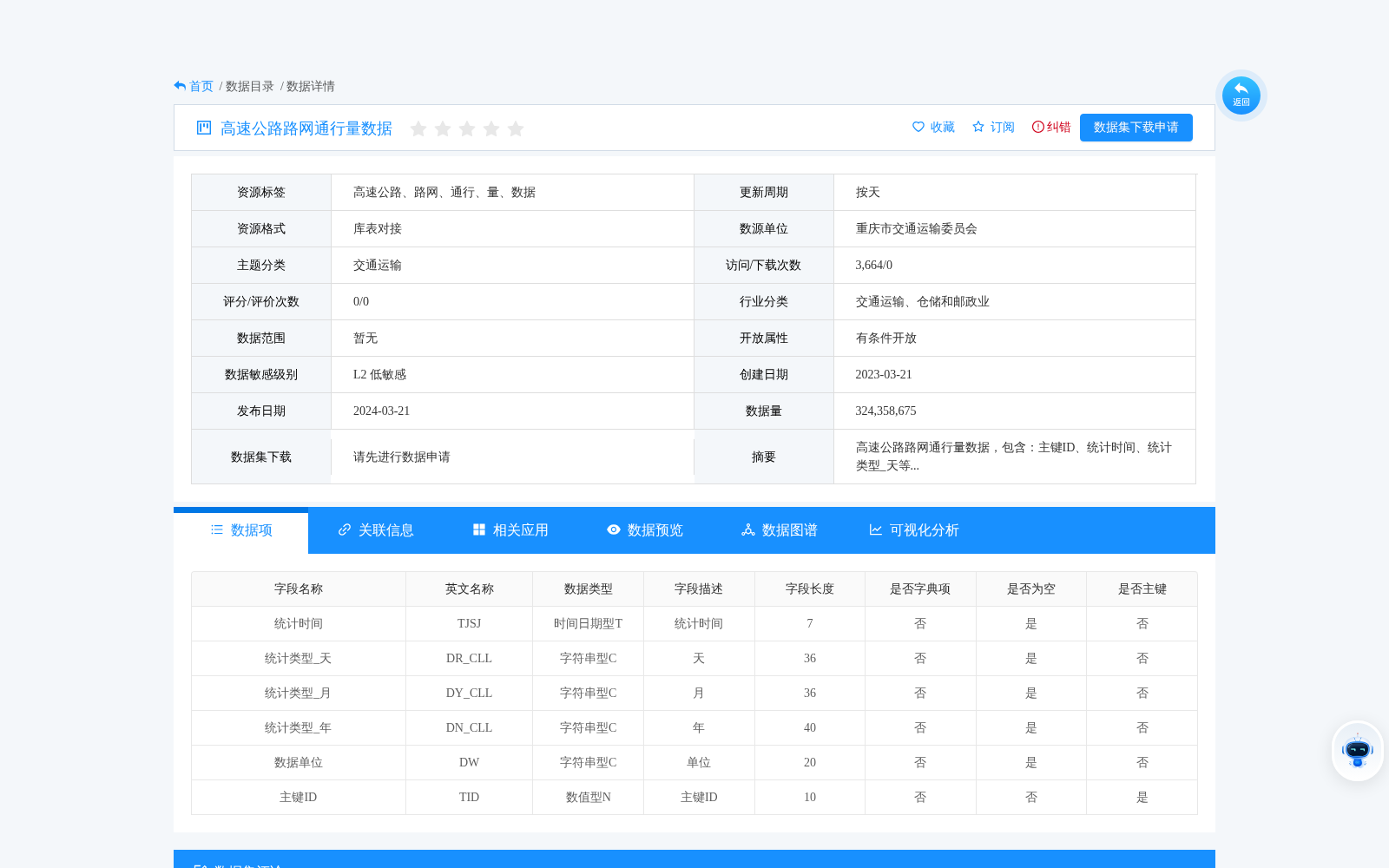Click the star 订阅 icon
Image resolution: width=1389 pixels, height=868 pixels.
(x=978, y=127)
